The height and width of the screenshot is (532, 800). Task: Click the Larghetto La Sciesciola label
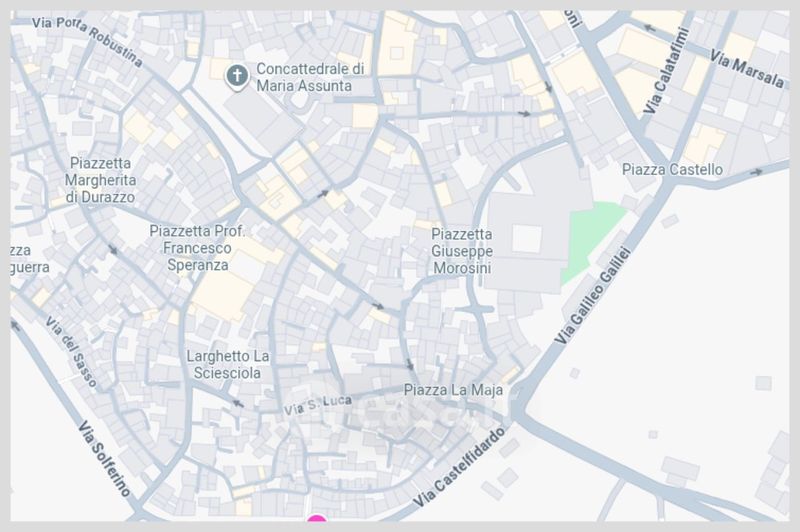coord(228,365)
